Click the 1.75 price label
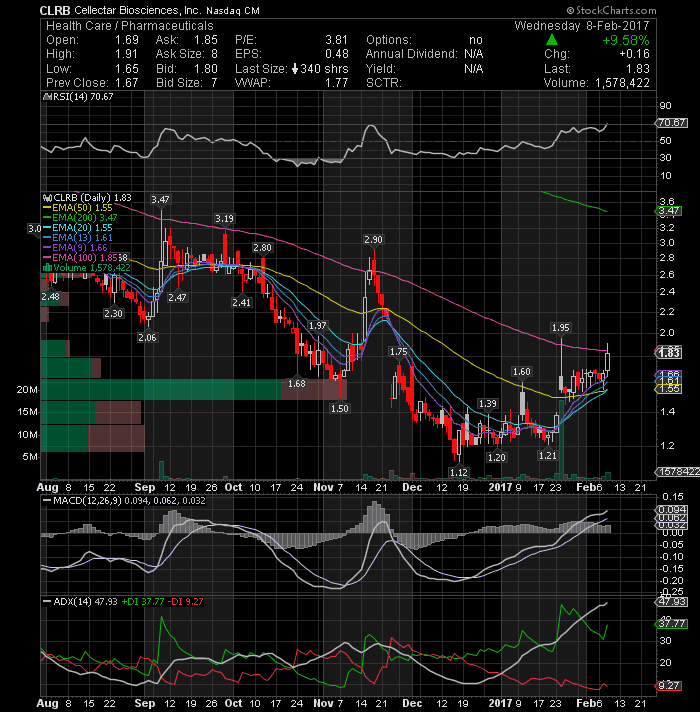700x712 pixels. 399,351
